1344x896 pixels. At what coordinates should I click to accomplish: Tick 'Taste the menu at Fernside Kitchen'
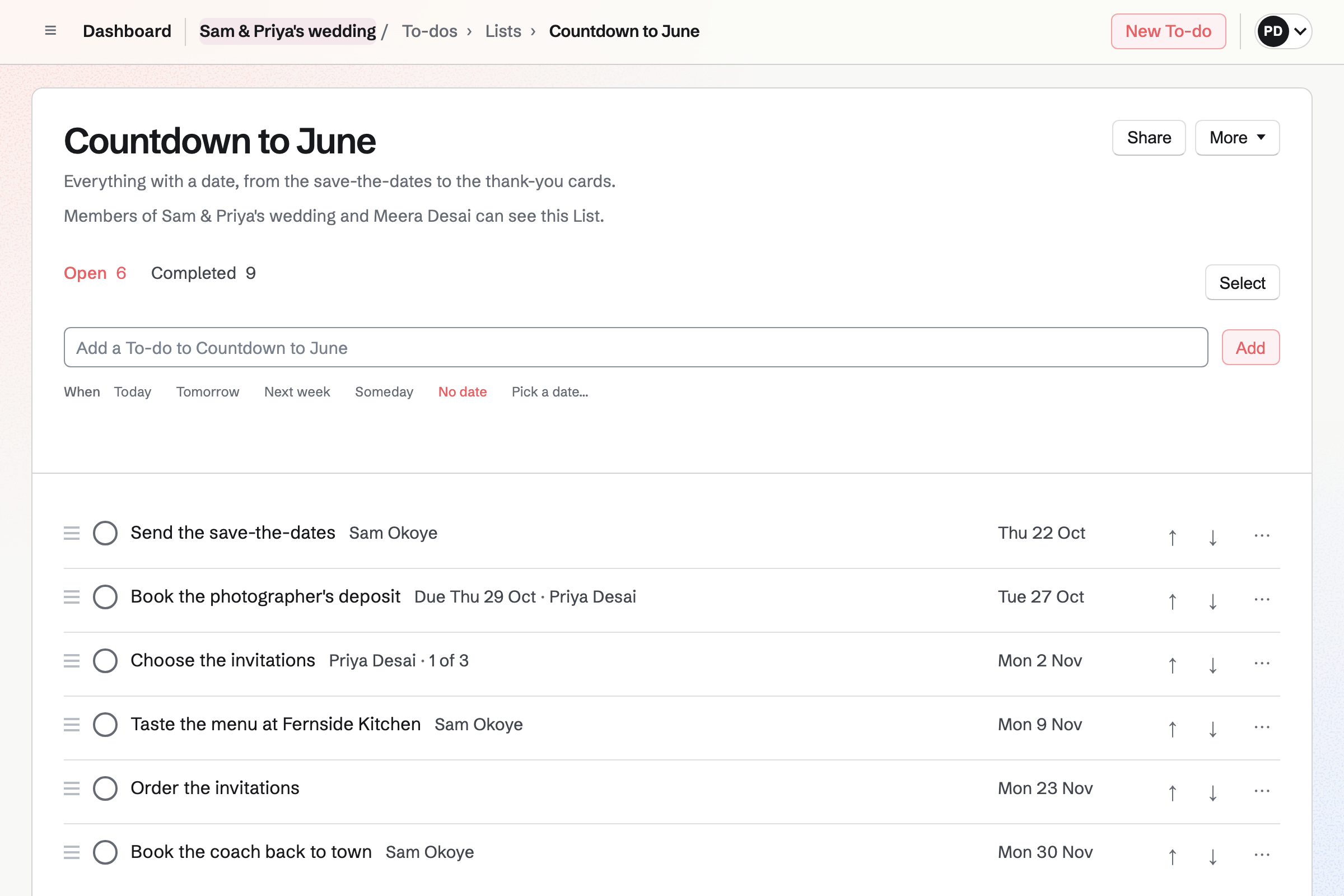[x=105, y=725]
